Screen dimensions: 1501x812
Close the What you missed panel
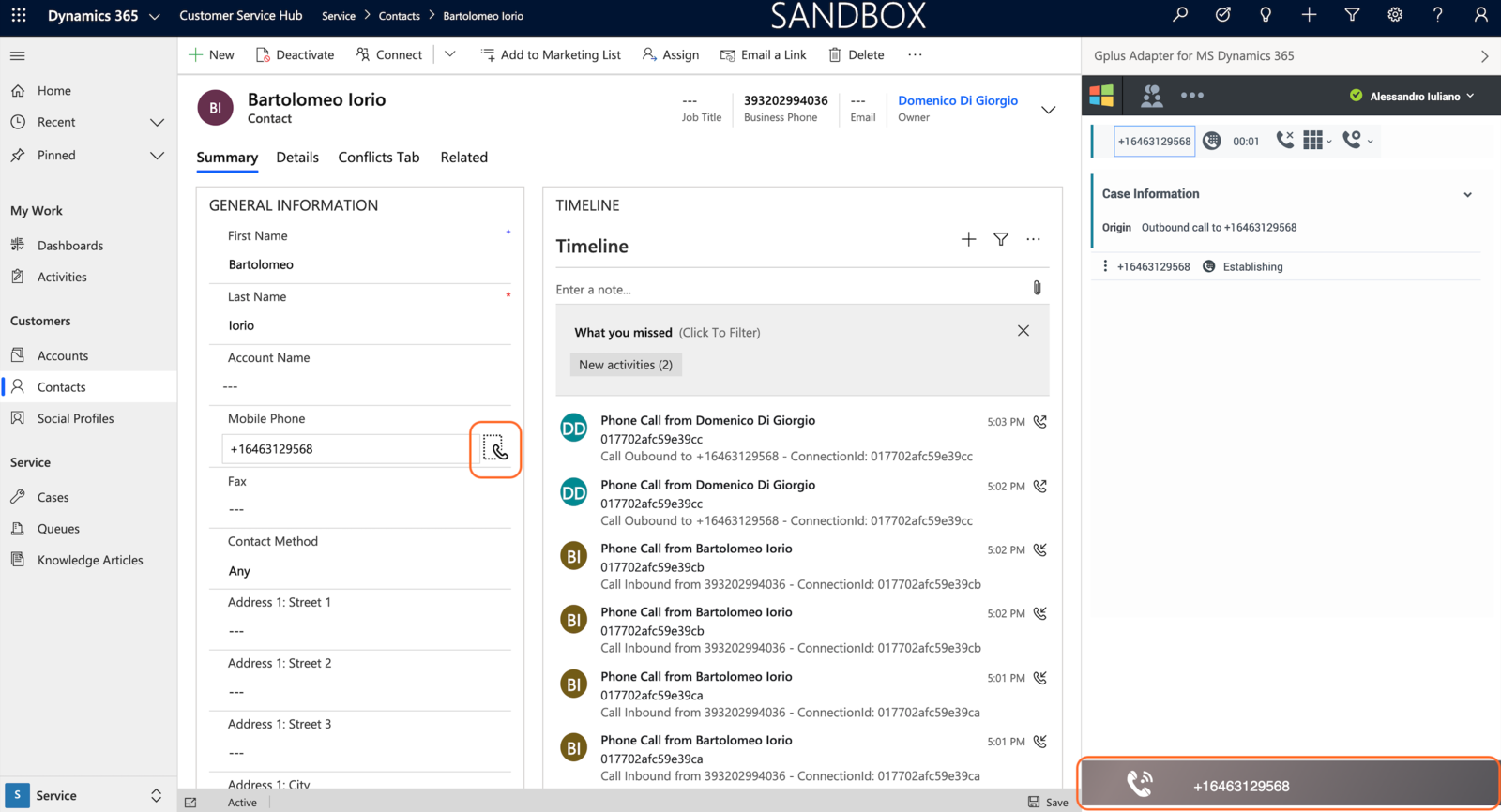[x=1023, y=331]
